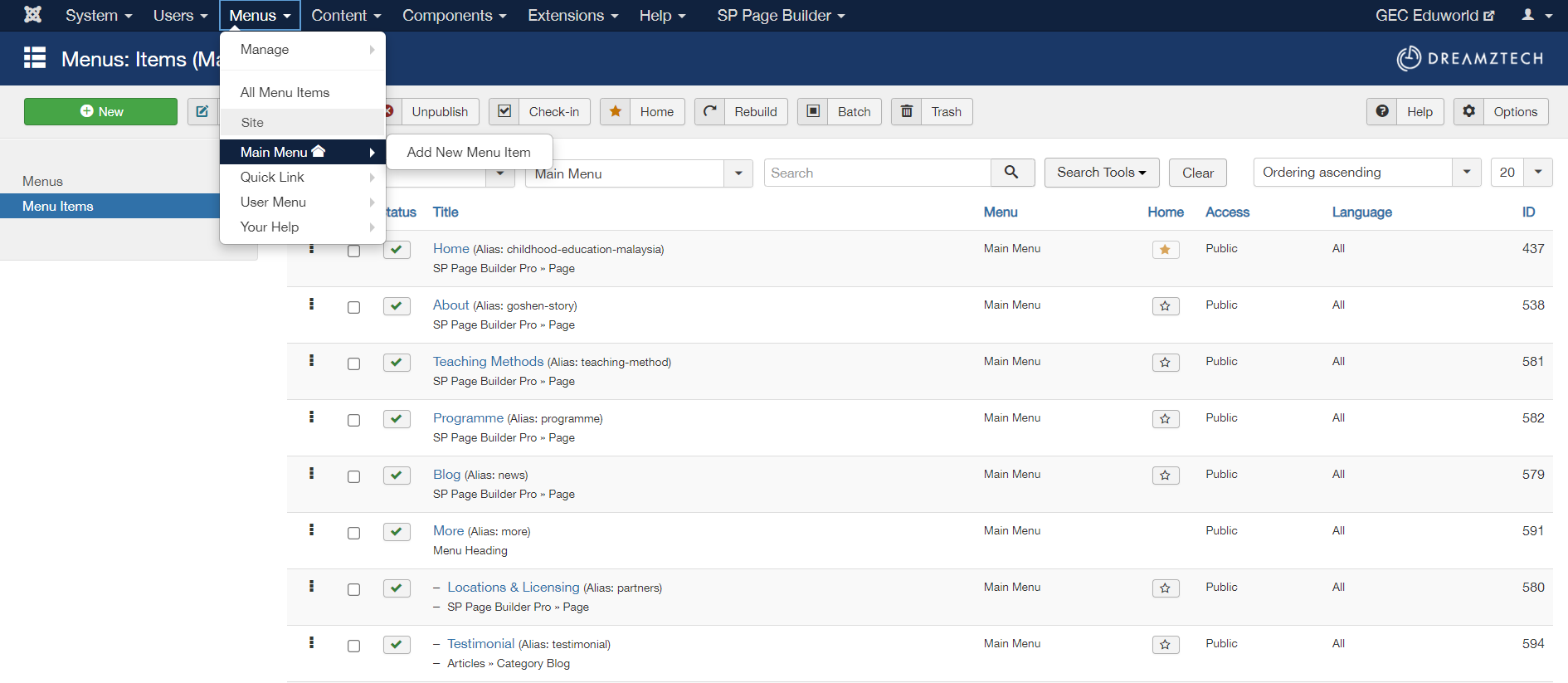
Task: Set Testimonial as home via star icon
Action: pyautogui.click(x=1166, y=645)
